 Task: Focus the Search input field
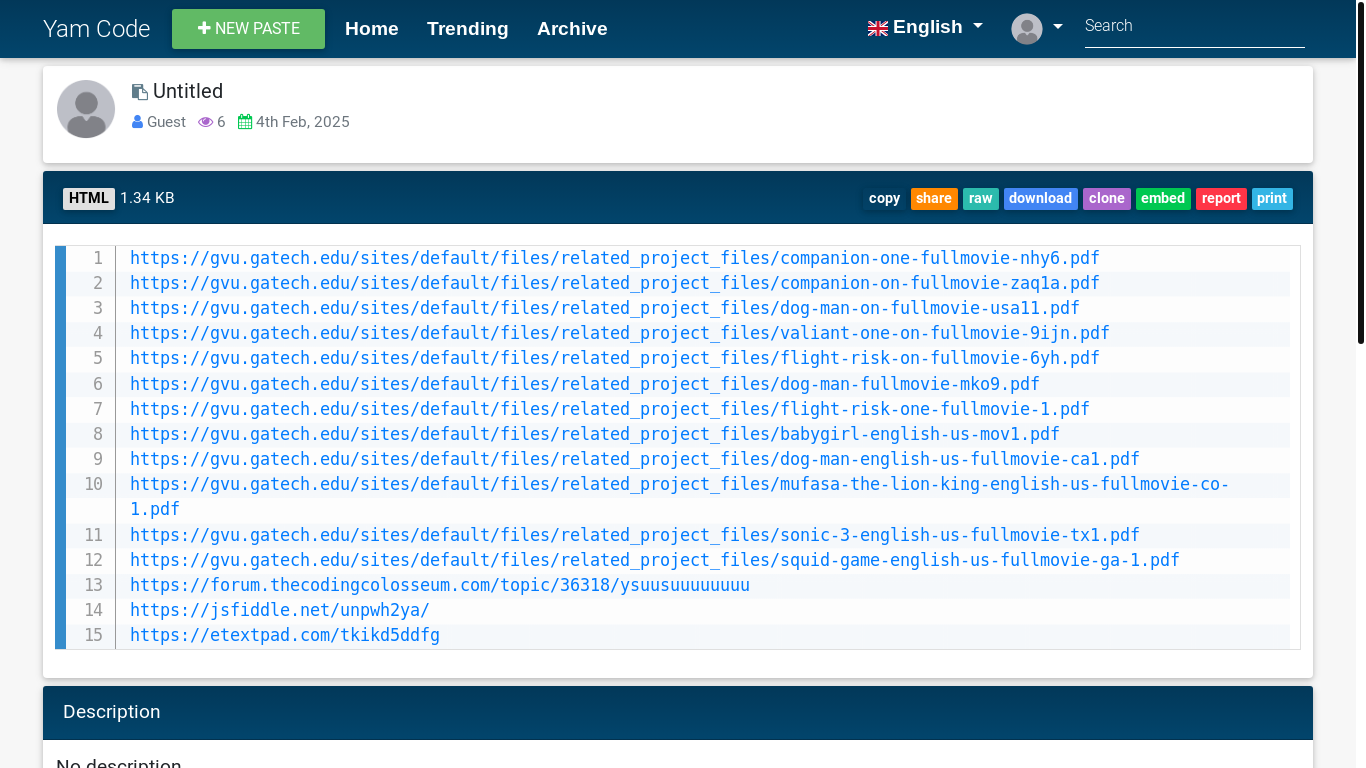[x=1195, y=27]
